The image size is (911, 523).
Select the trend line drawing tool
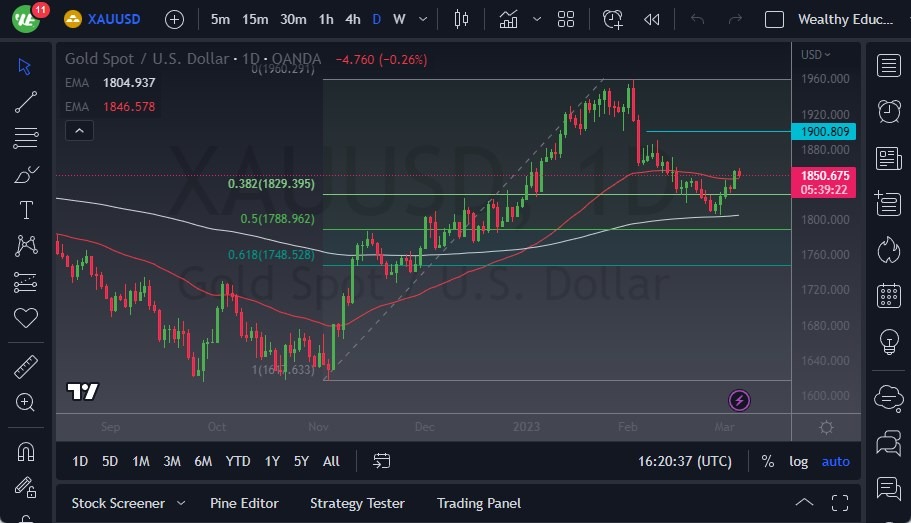(x=26, y=102)
